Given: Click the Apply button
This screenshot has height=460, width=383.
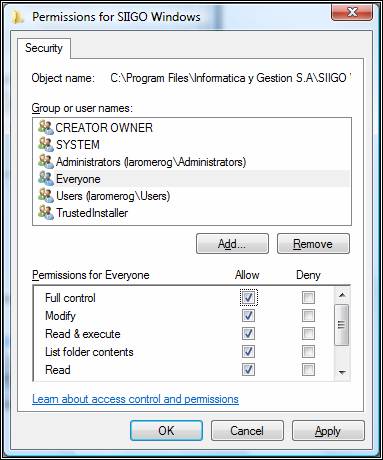Looking at the screenshot, I should pyautogui.click(x=328, y=430).
